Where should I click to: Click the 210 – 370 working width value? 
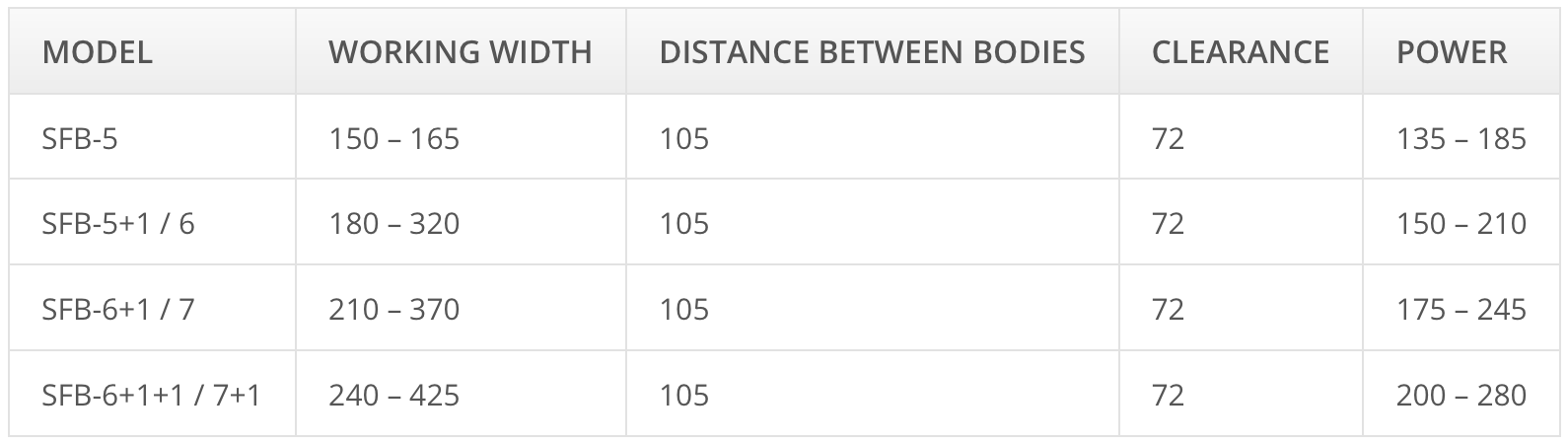[393, 310]
